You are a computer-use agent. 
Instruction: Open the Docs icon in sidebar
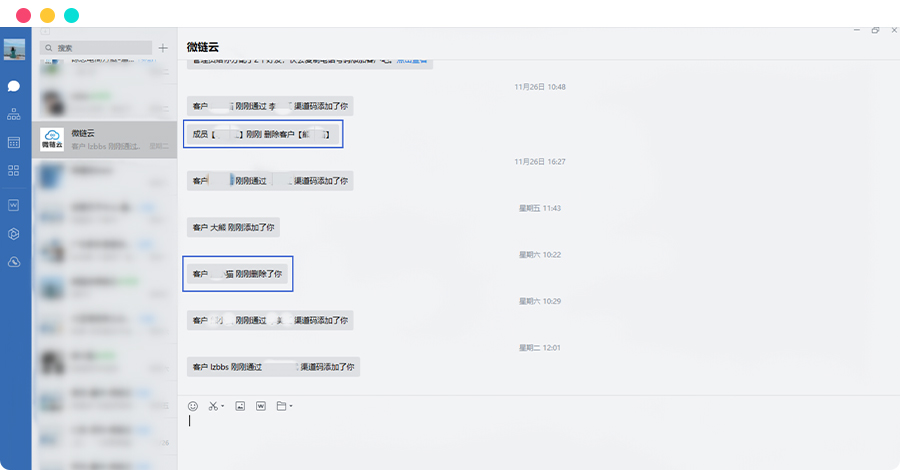pyautogui.click(x=14, y=205)
